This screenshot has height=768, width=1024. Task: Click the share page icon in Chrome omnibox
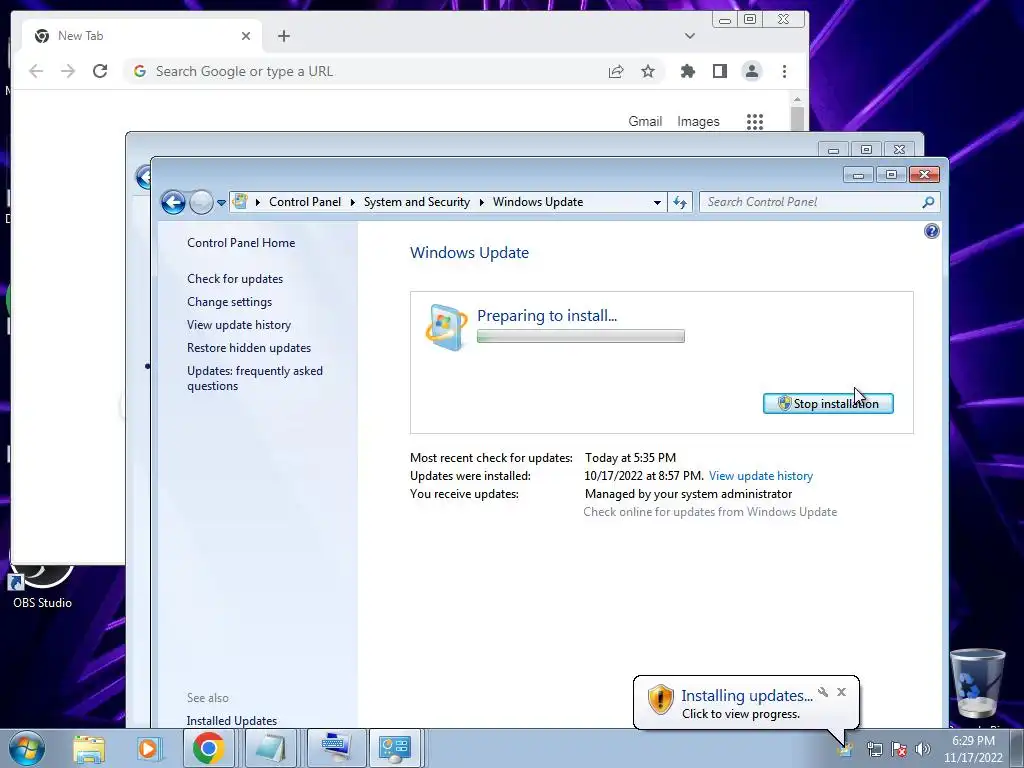616,71
